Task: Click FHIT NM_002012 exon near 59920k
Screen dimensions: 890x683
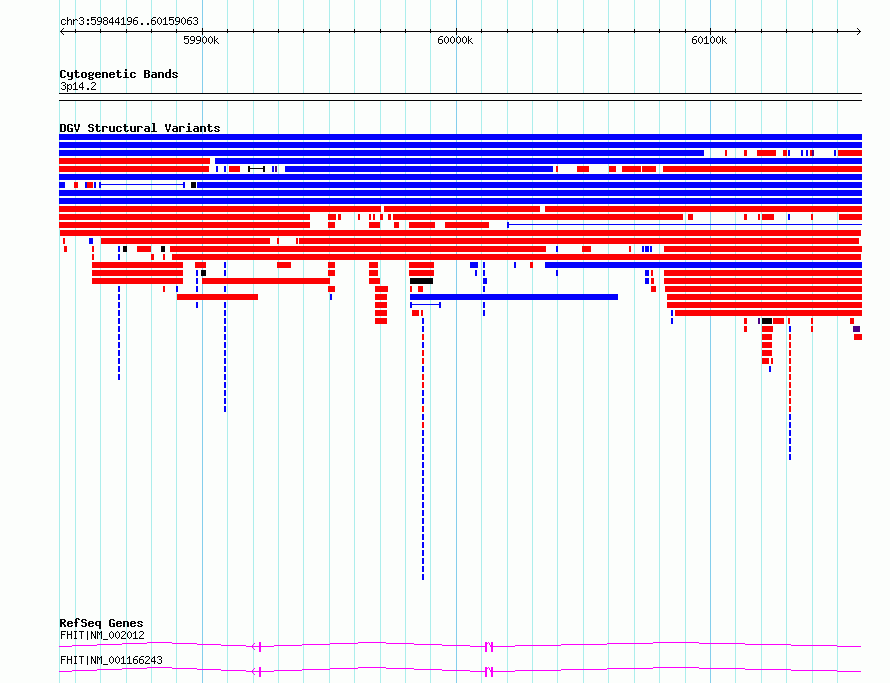Action: pyautogui.click(x=259, y=646)
